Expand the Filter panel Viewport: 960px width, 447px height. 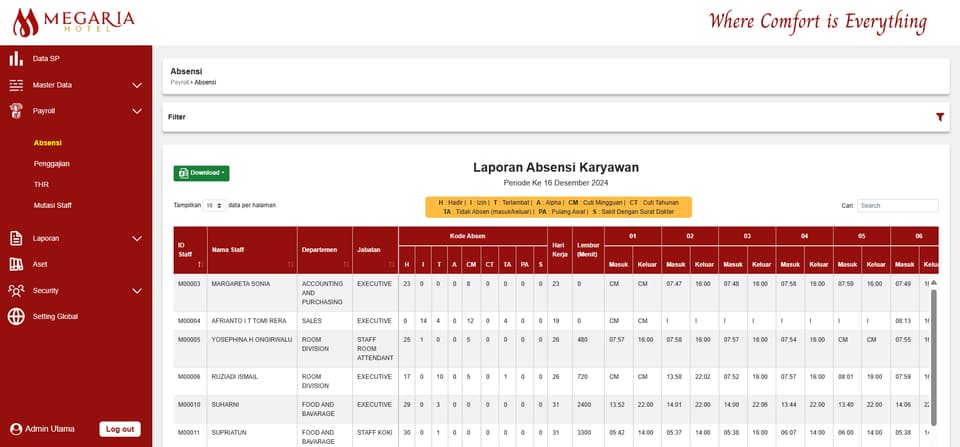[556, 117]
